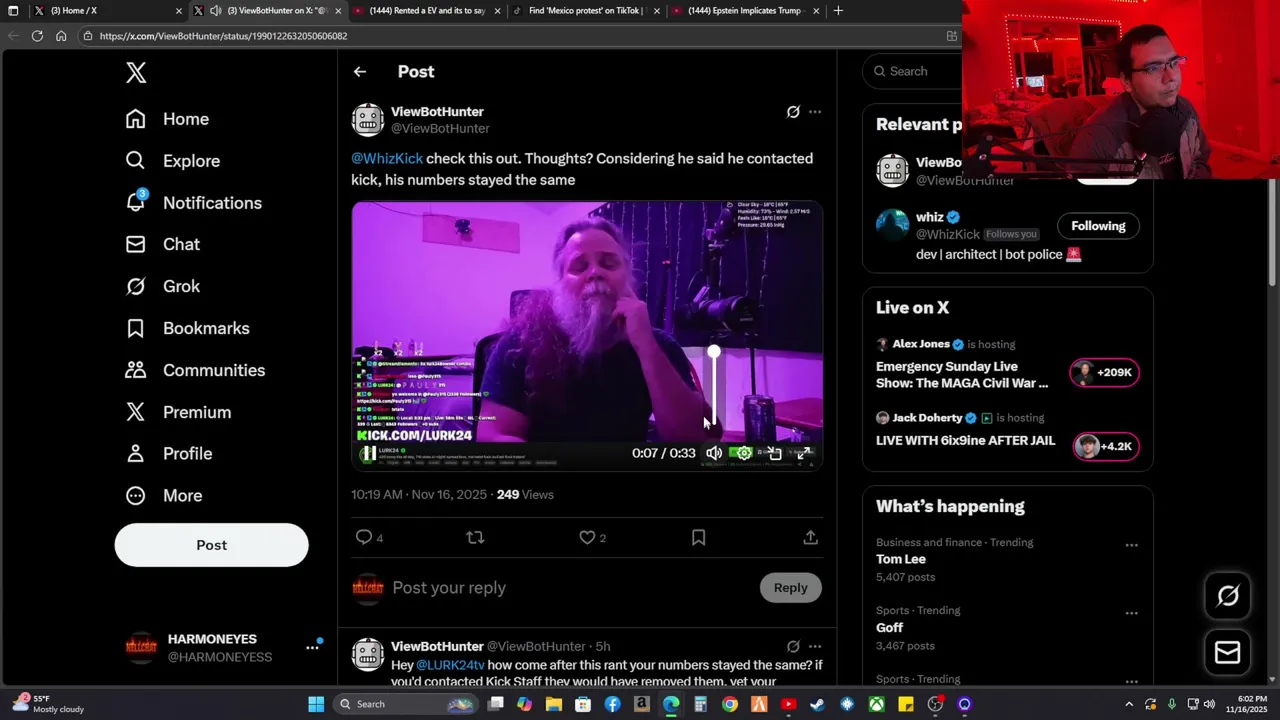This screenshot has height=720, width=1280.
Task: Open File Explorer from the taskbar
Action: click(554, 704)
